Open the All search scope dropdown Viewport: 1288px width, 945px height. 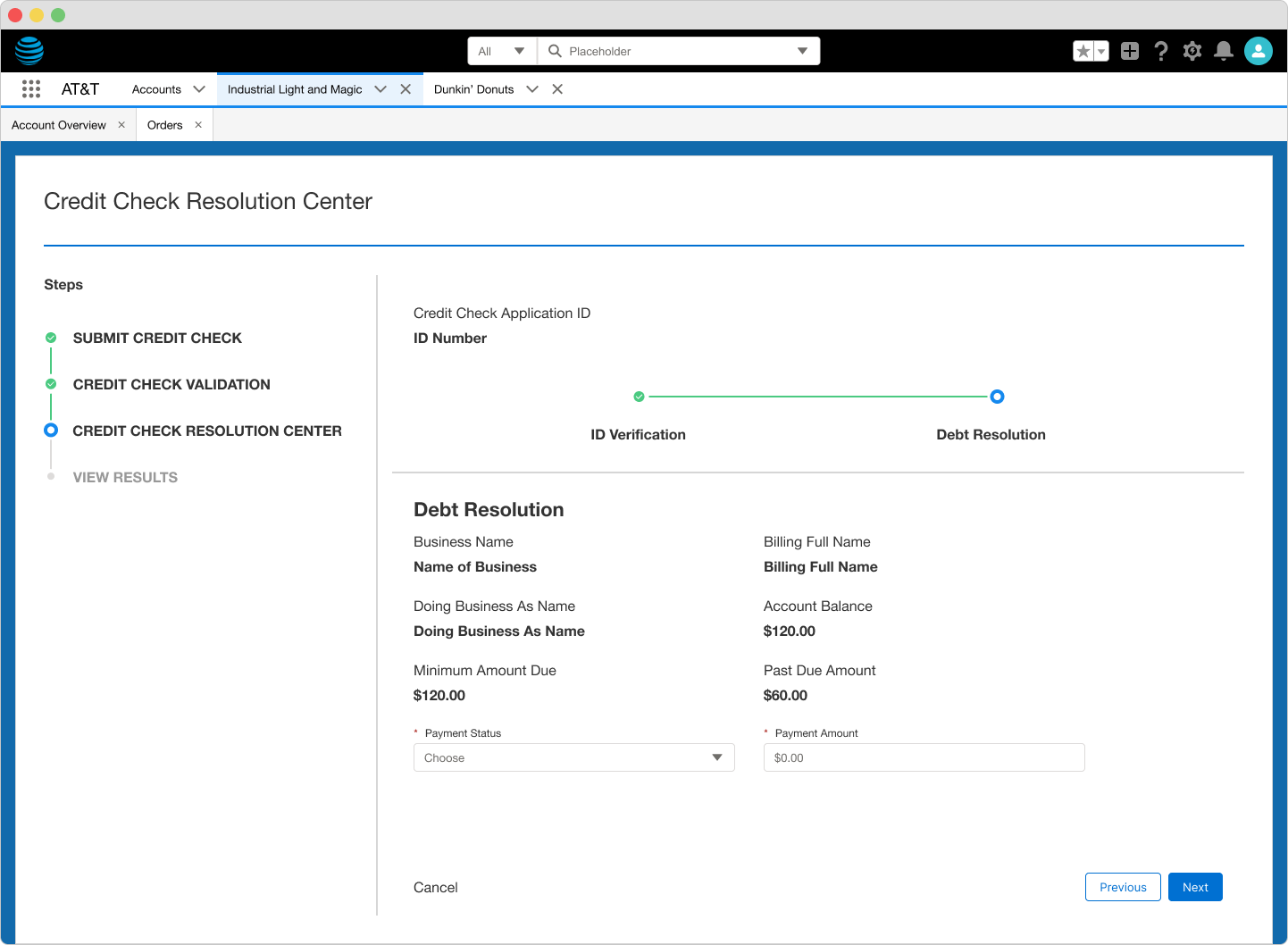click(502, 51)
